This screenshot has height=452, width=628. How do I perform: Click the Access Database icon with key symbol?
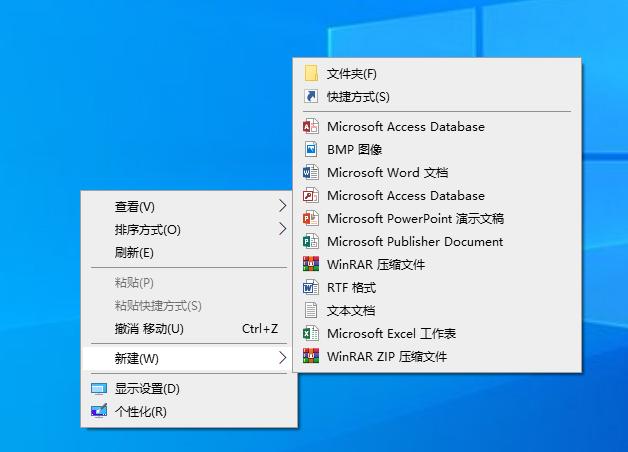tap(311, 195)
